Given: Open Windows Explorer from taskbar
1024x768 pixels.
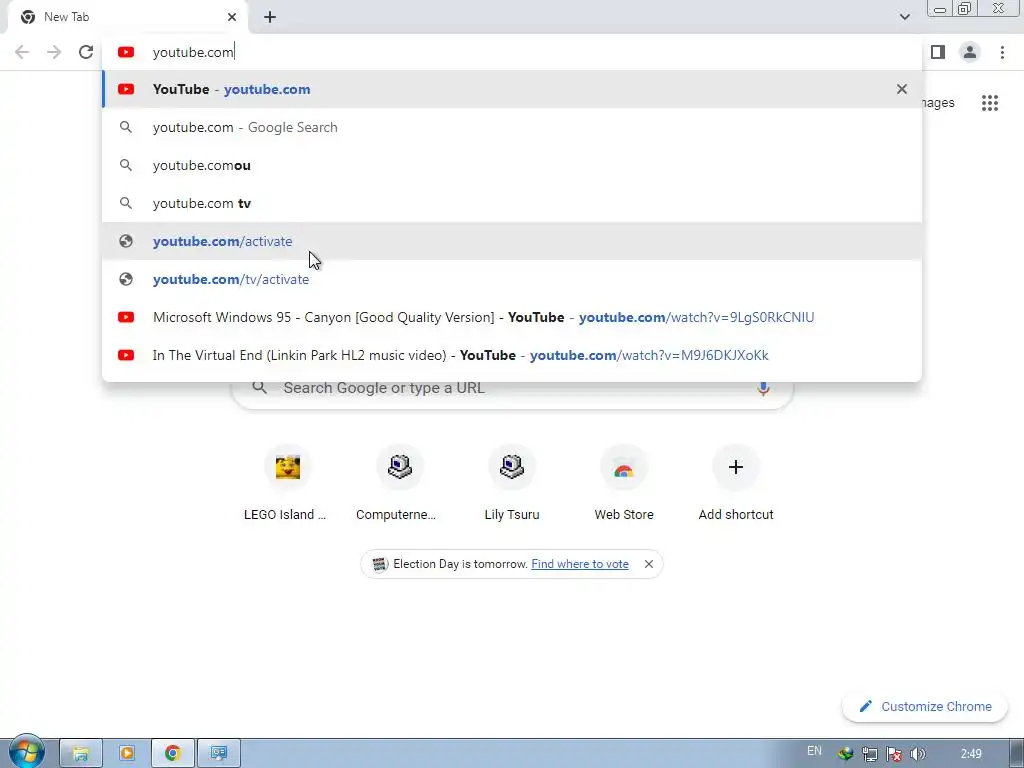Looking at the screenshot, I should [81, 754].
